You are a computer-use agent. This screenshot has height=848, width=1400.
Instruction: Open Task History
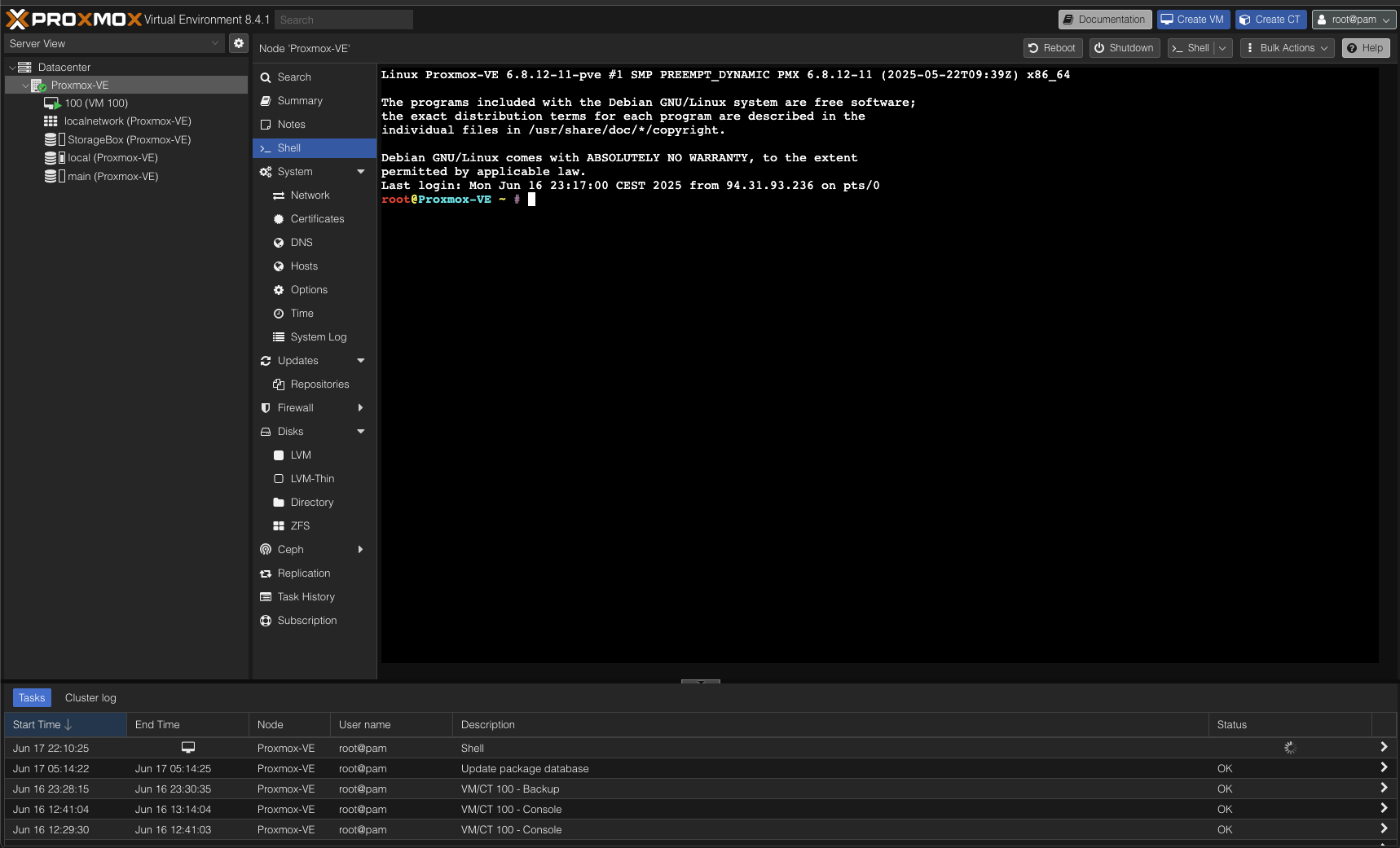[x=315, y=597]
